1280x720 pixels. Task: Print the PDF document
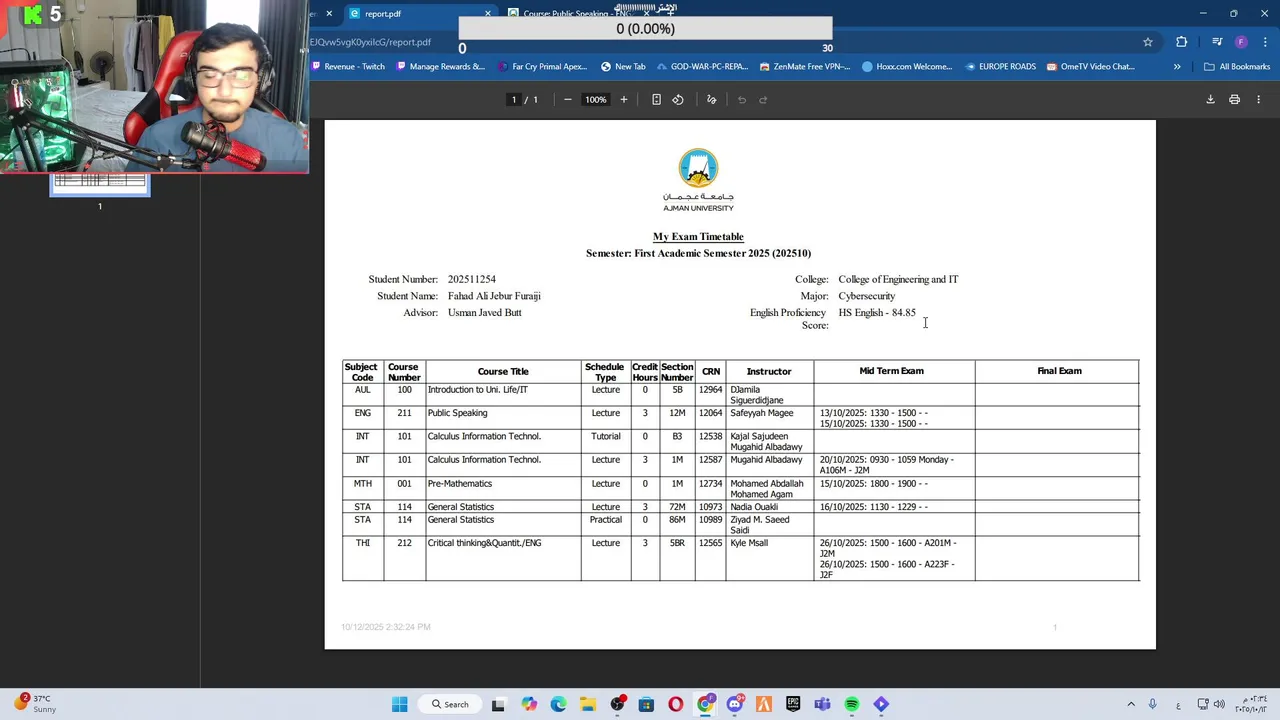click(x=1234, y=100)
